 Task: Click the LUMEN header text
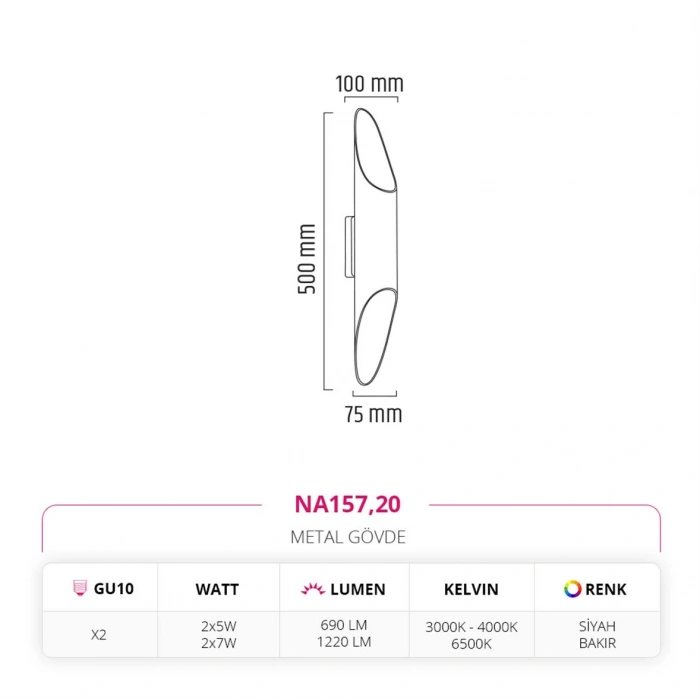[358, 589]
